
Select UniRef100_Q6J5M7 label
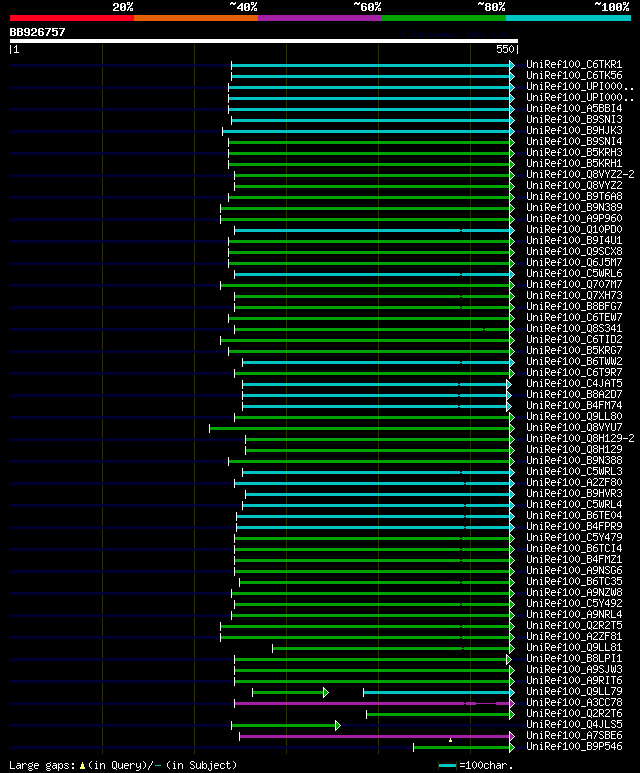pyautogui.click(x=574, y=263)
